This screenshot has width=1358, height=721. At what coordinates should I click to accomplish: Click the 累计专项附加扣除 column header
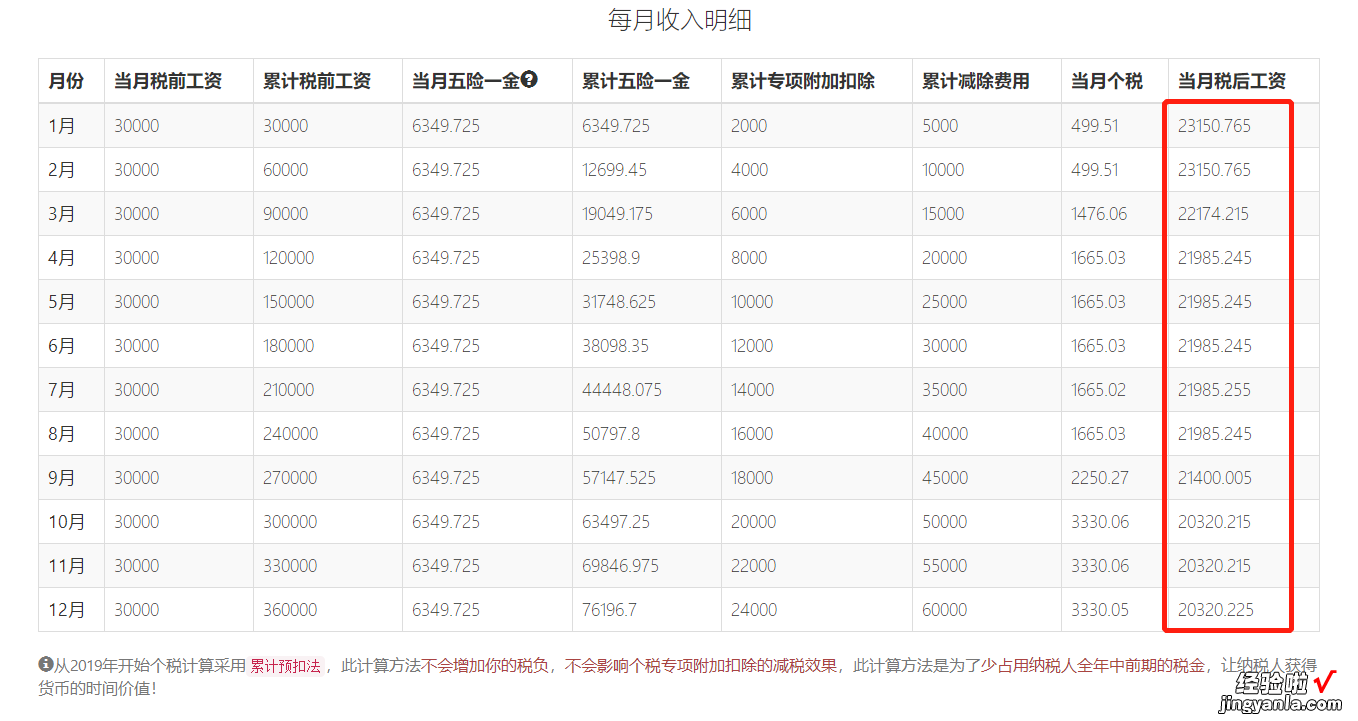click(803, 81)
